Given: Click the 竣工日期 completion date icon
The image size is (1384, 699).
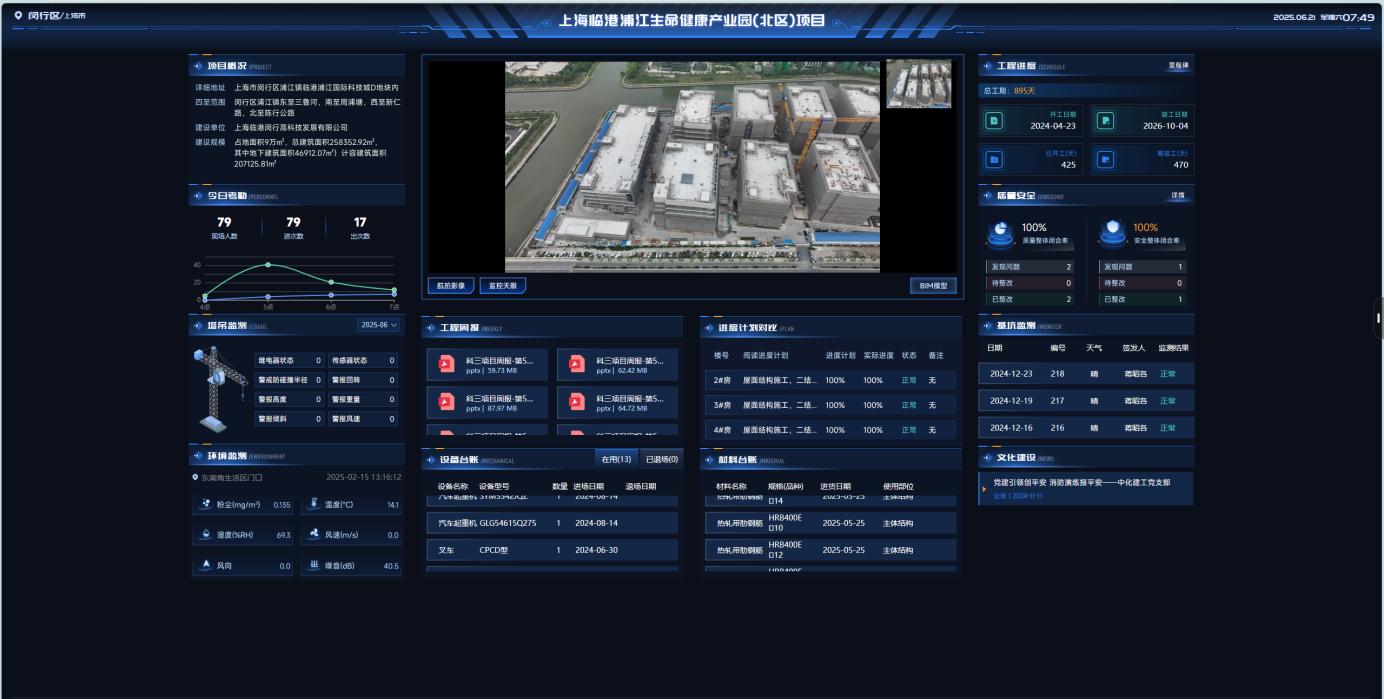Looking at the screenshot, I should tap(1105, 121).
